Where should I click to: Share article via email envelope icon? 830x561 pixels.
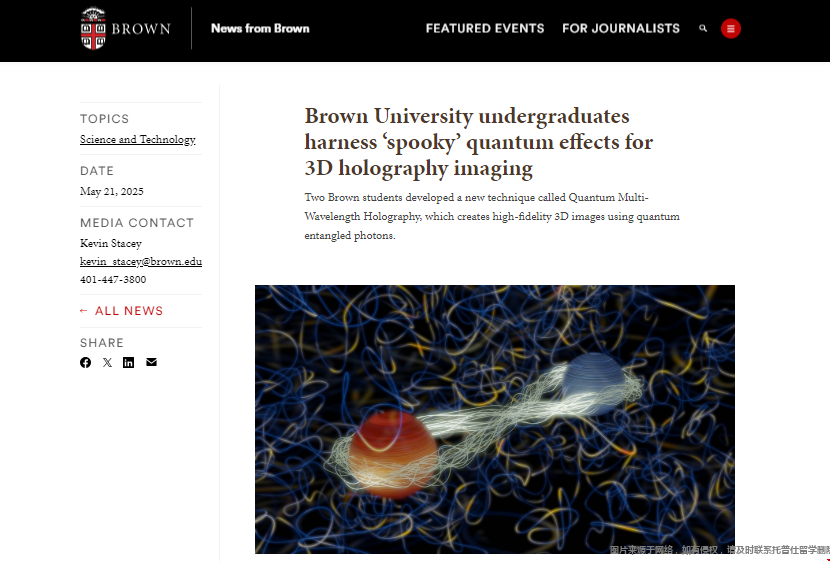[151, 362]
